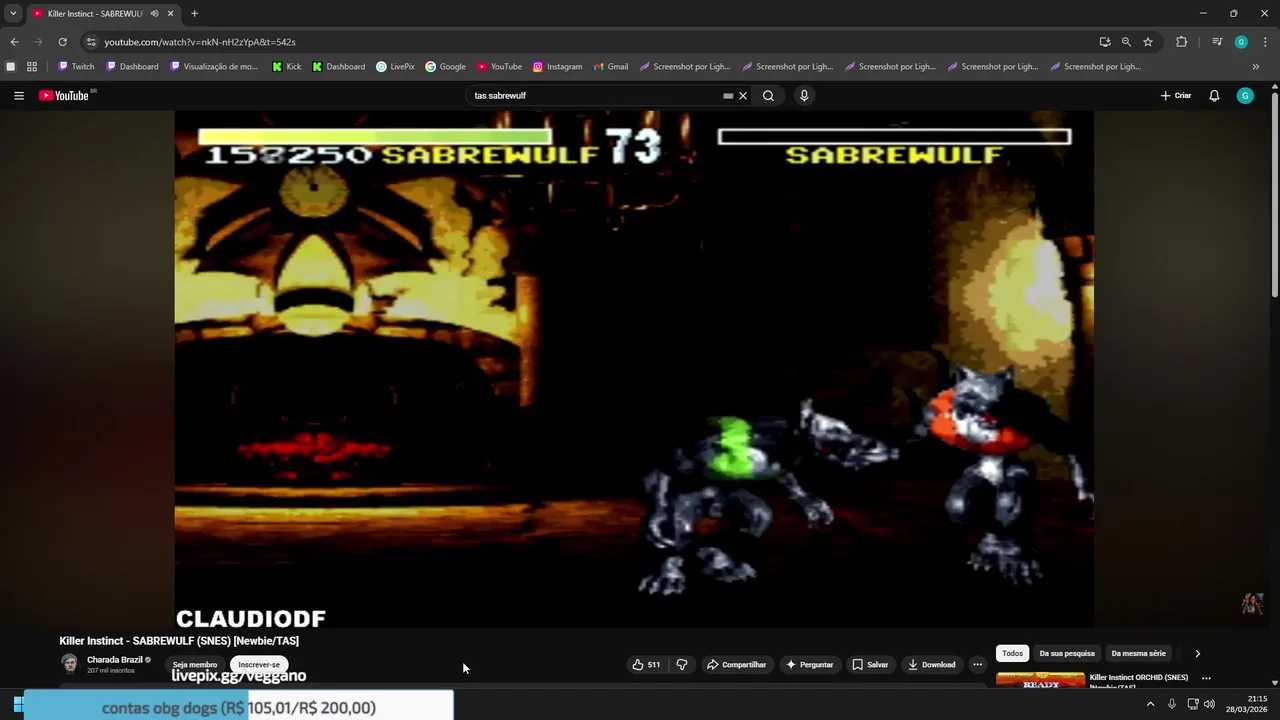Image resolution: width=1280 pixels, height=720 pixels.
Task: Click the Perguntar ask button
Action: [x=809, y=665]
